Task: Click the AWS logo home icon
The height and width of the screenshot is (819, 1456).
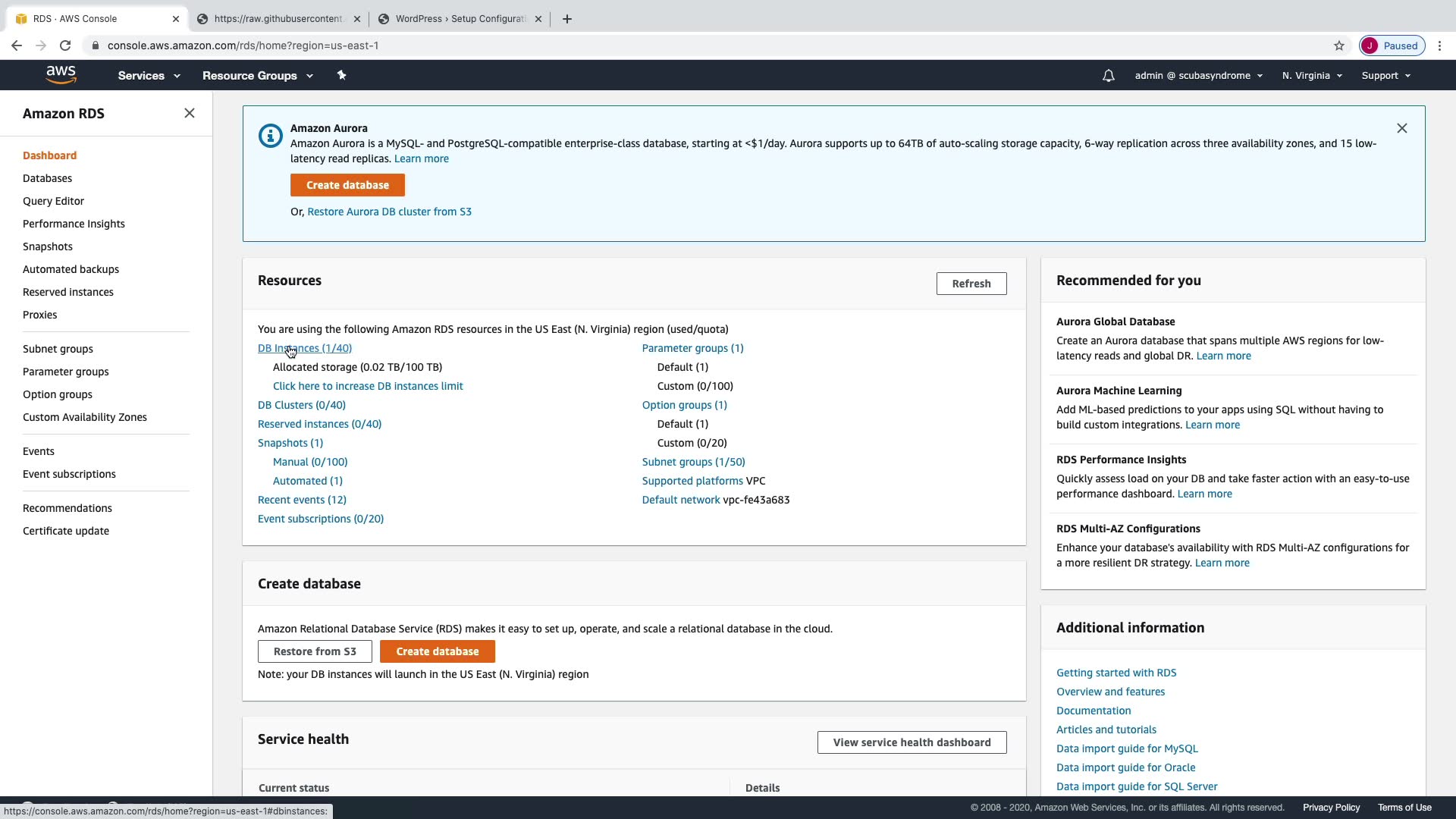Action: pos(61,74)
